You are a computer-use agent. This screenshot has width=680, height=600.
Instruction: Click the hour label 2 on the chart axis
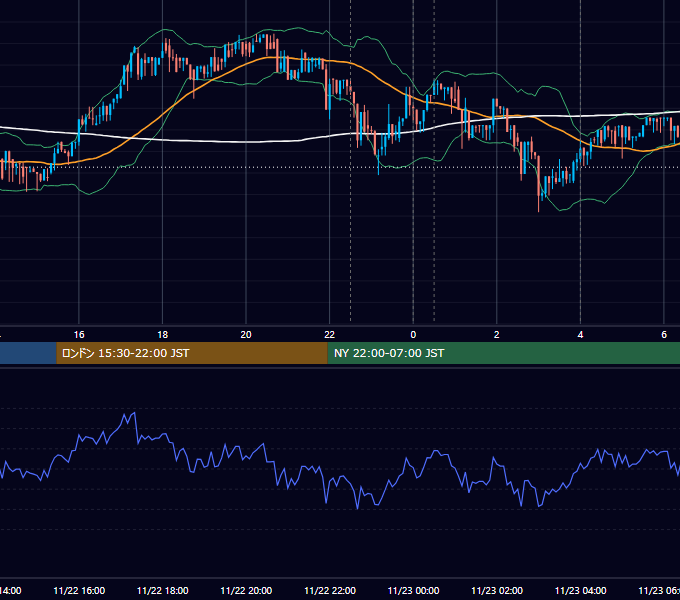[x=497, y=335]
